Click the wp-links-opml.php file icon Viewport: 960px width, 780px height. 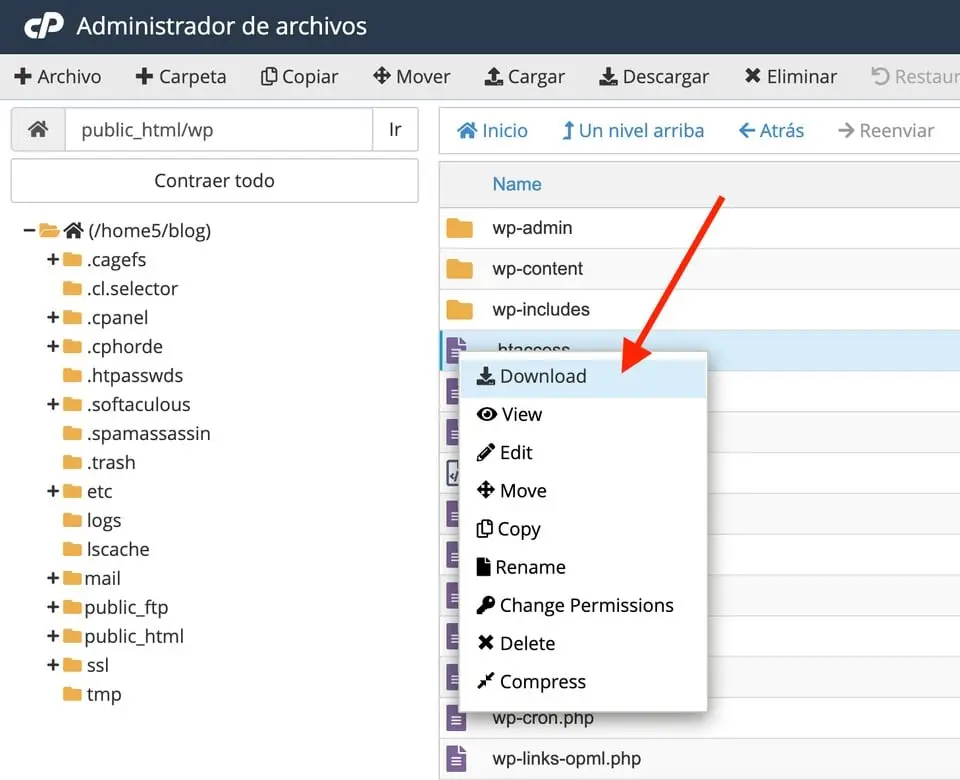click(x=456, y=759)
